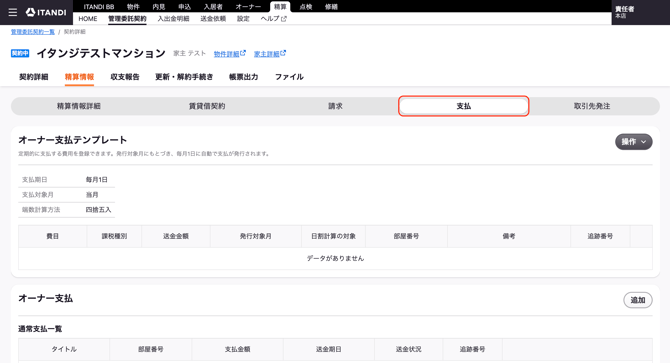Click 日割計算の対象 column header
This screenshot has width=670, height=363.
point(334,236)
